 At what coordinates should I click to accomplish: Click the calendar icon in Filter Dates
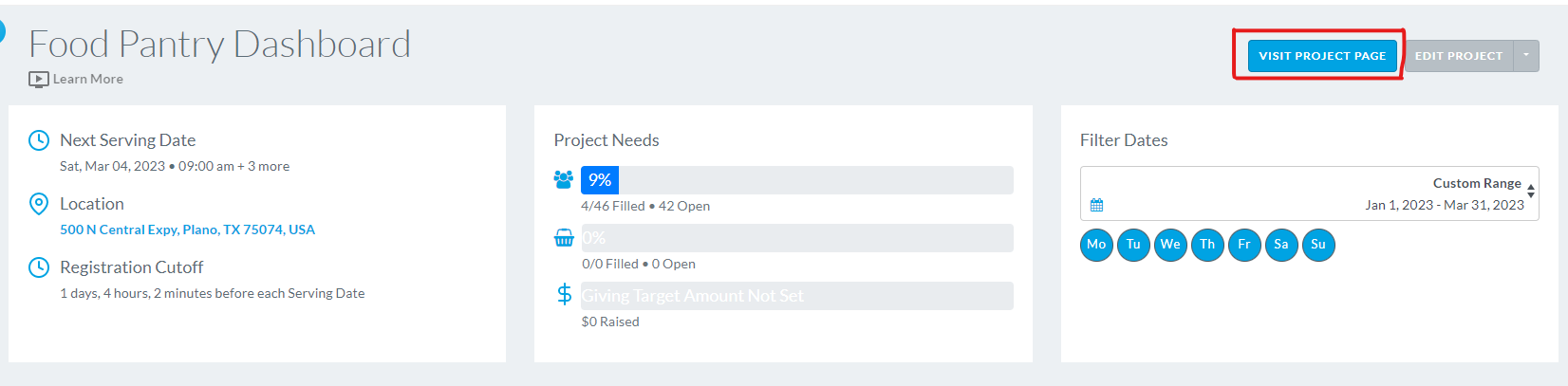1096,205
